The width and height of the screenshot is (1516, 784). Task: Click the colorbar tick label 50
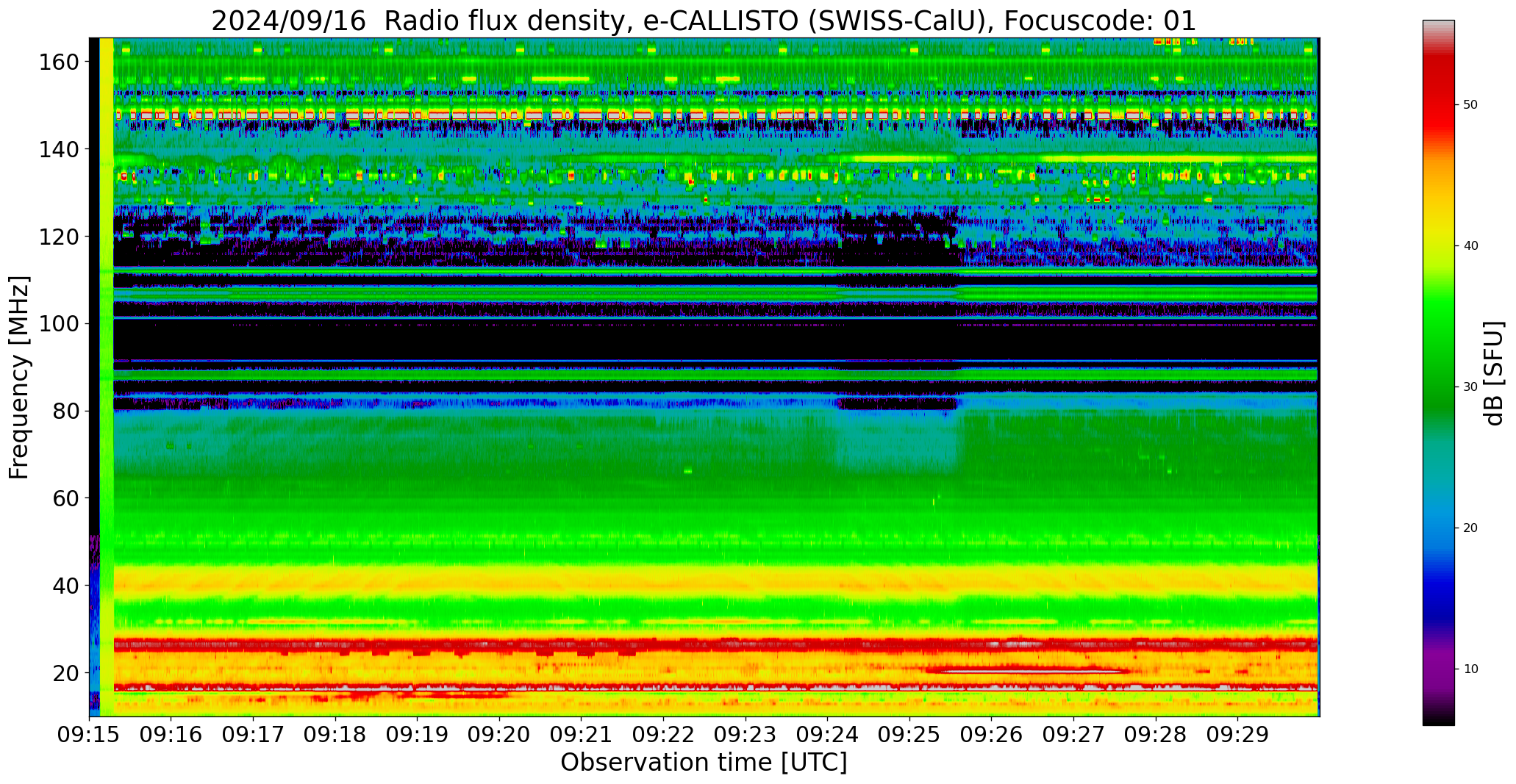point(1470,105)
